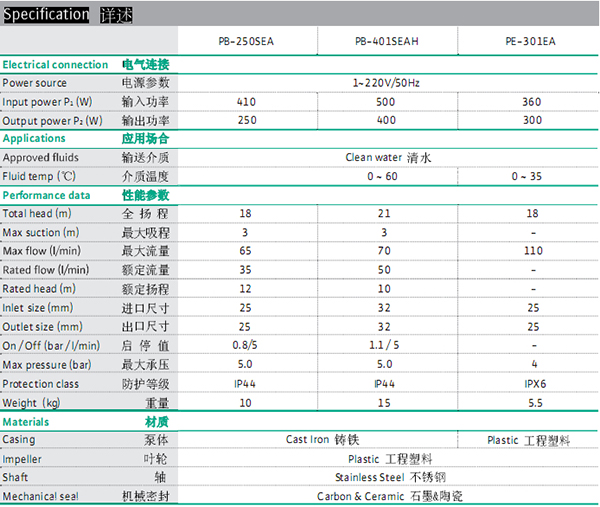Click the Applications section heading

[x=34, y=139]
